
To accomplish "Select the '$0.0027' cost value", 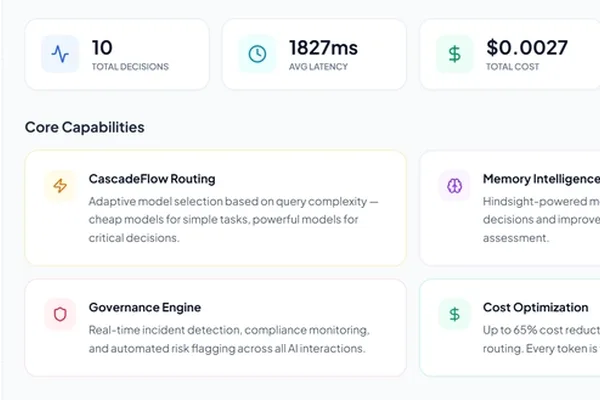I will [x=527, y=48].
